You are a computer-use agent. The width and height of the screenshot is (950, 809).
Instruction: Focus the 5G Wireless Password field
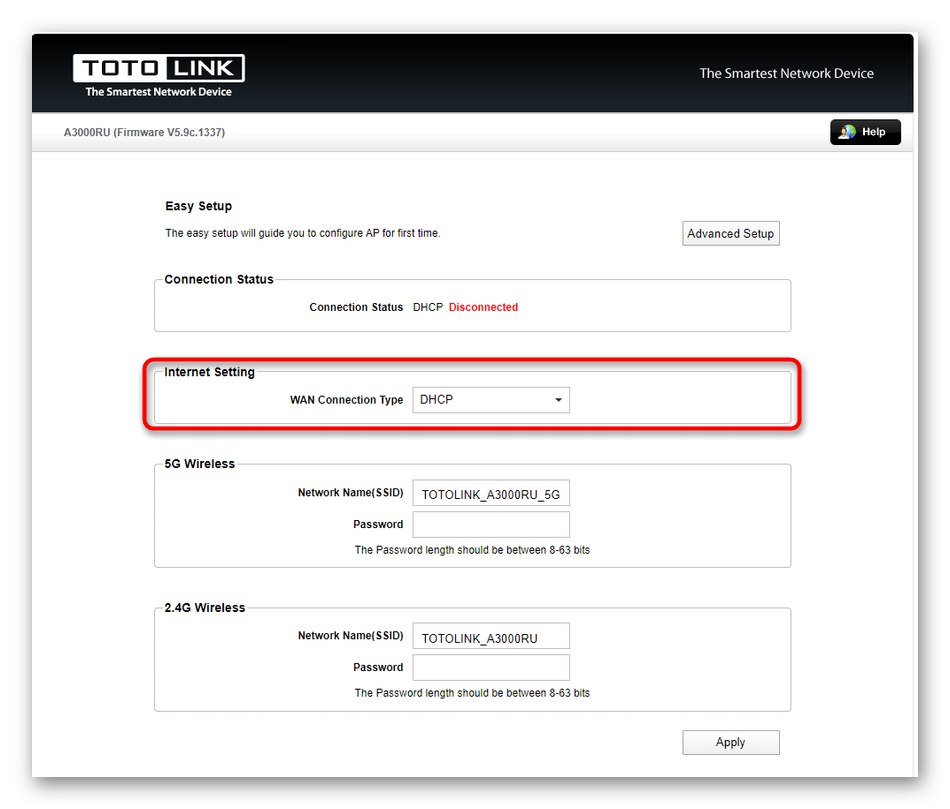(491, 524)
